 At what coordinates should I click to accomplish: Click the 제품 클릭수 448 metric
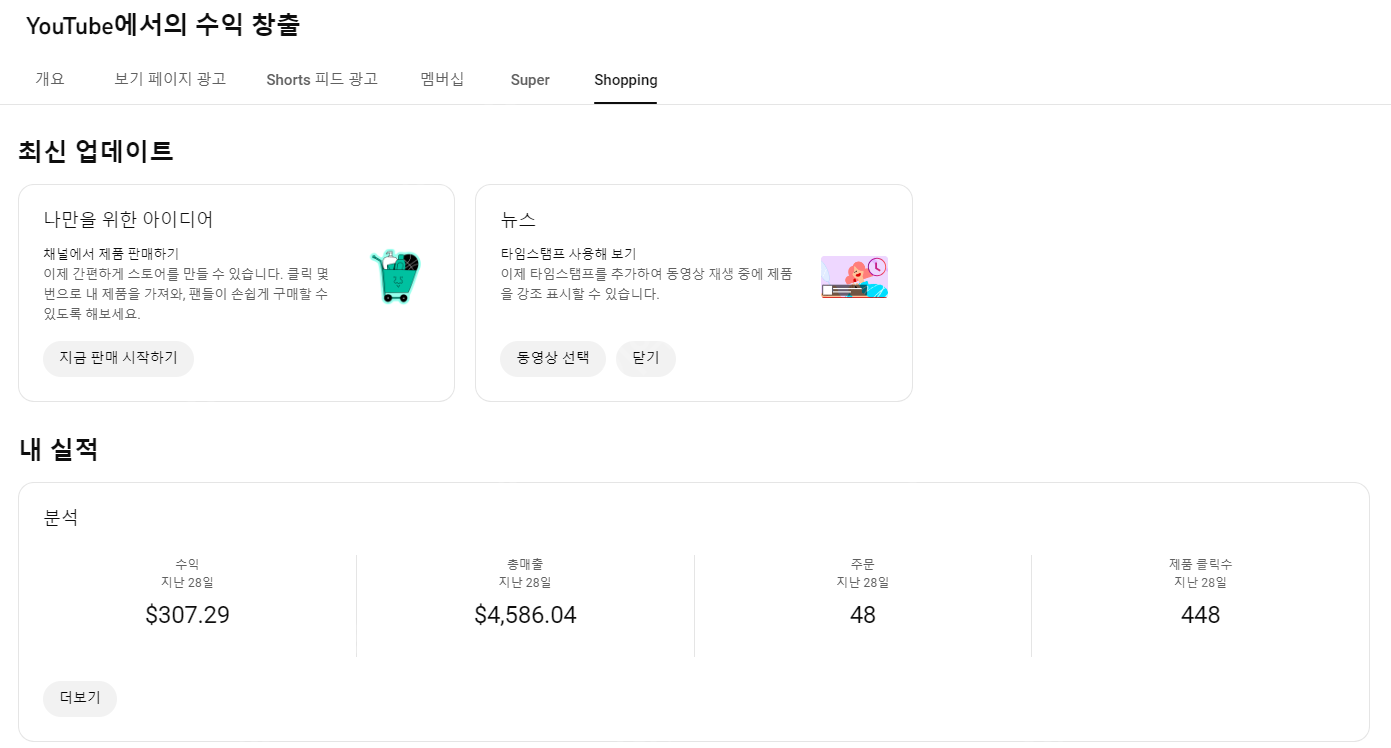1200,614
